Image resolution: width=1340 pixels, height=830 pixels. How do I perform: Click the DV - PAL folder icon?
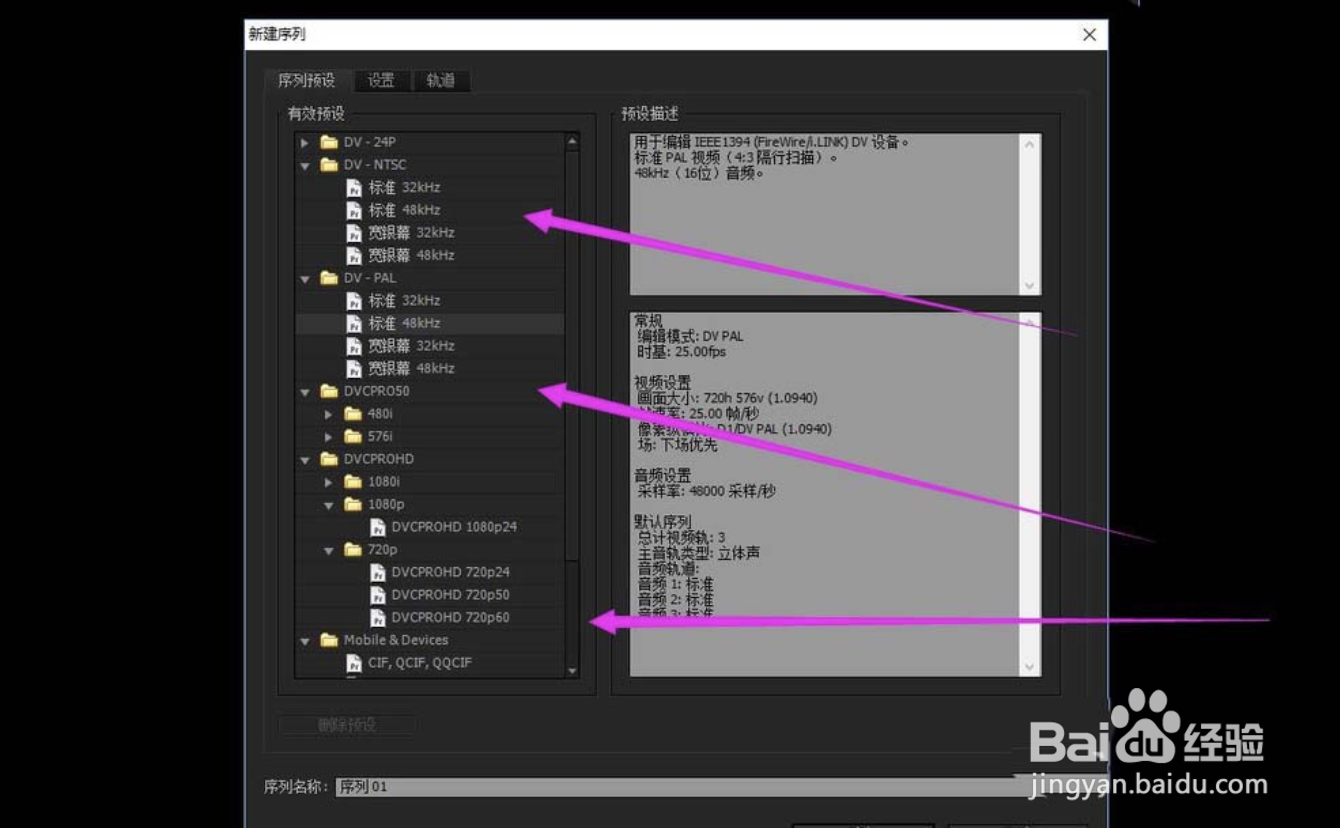pos(329,278)
